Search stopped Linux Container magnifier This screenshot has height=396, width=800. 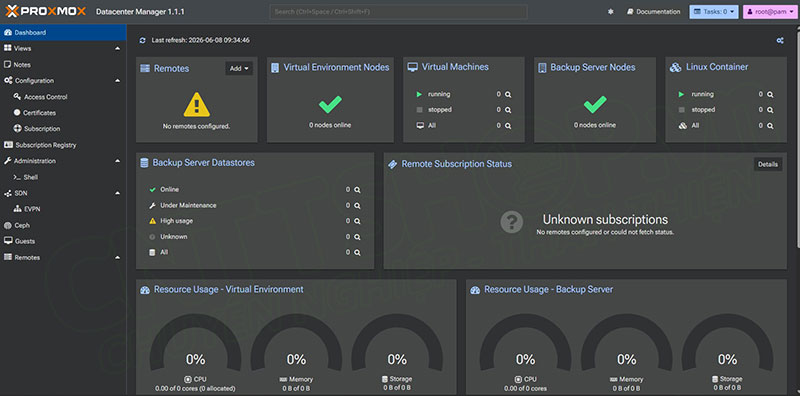tap(770, 110)
